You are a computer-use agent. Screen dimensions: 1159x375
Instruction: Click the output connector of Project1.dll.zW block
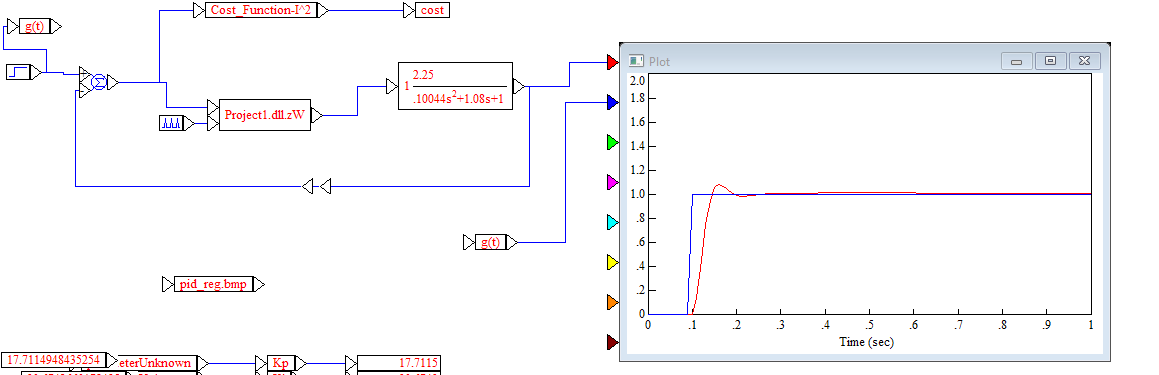coord(316,115)
